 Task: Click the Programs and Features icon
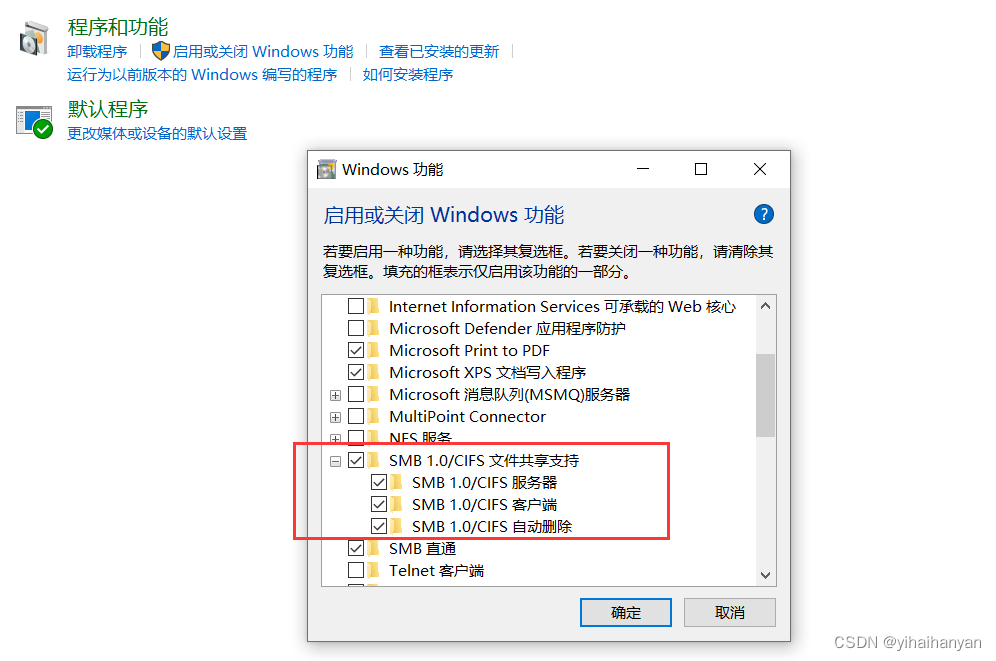34,39
